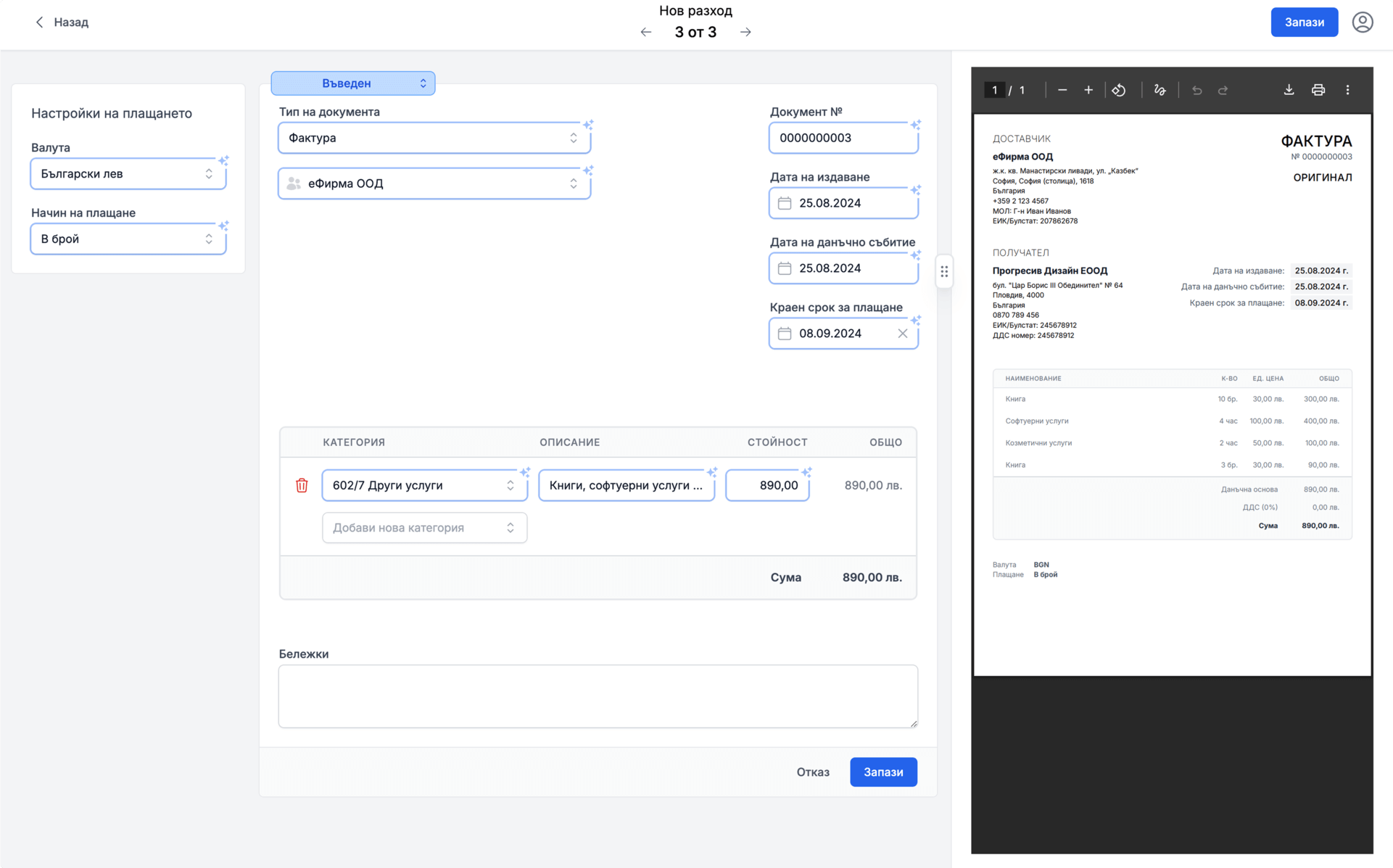
Task: Open Добави нова категория selector
Action: [x=424, y=528]
